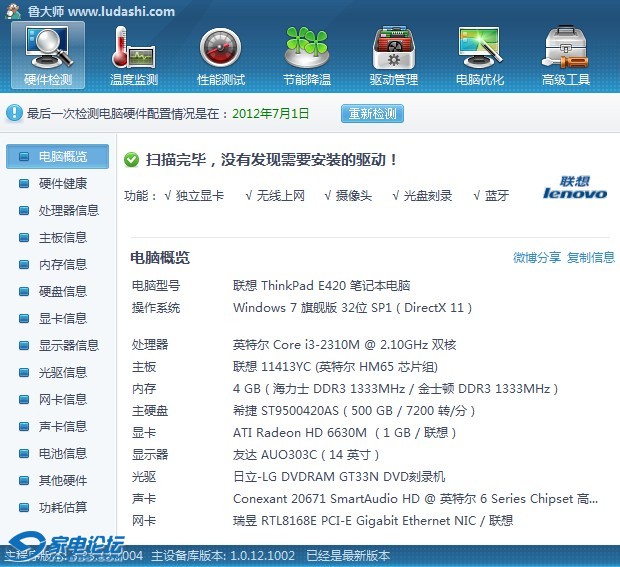This screenshot has height=567, width=620.
Task: Click the 微博分享 share link
Action: [x=537, y=257]
